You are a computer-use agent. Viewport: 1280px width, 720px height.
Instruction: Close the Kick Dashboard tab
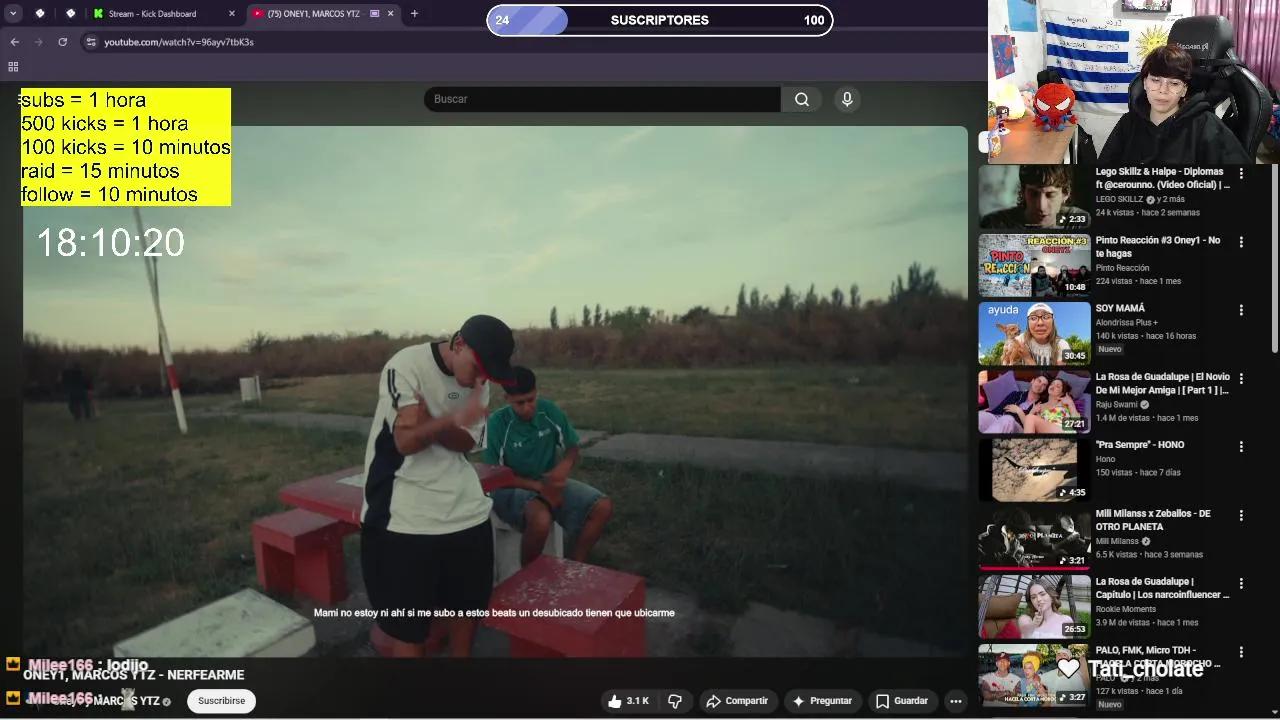232,14
